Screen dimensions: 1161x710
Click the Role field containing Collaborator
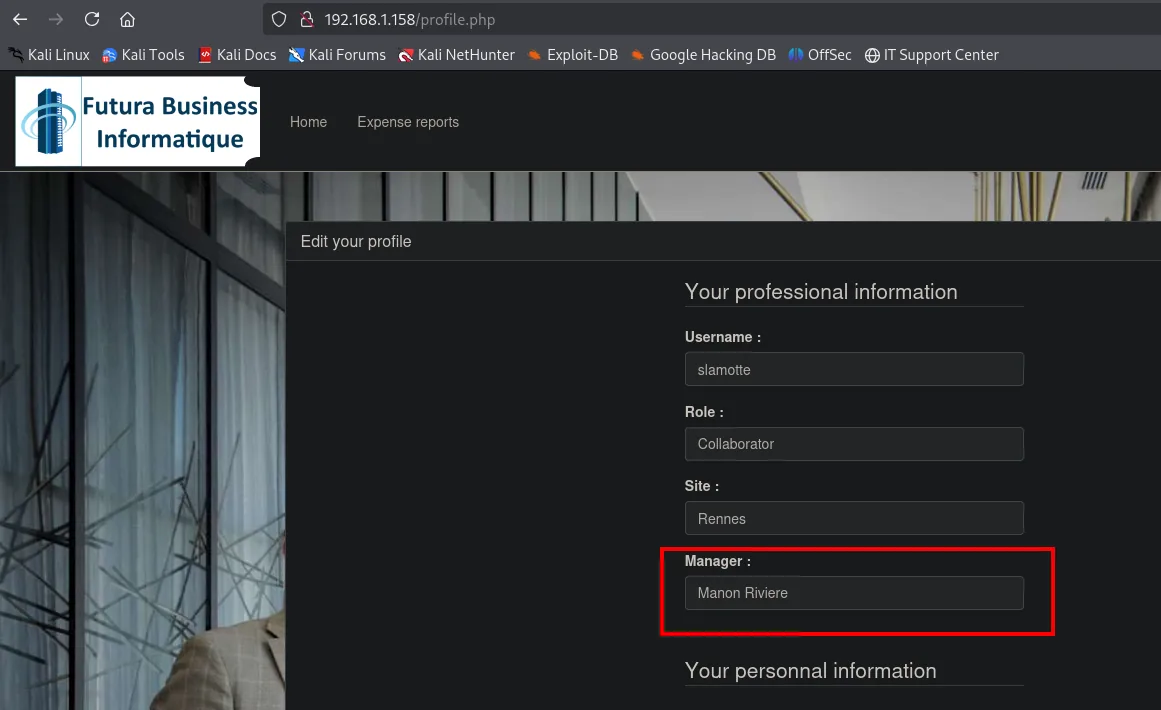tap(854, 444)
